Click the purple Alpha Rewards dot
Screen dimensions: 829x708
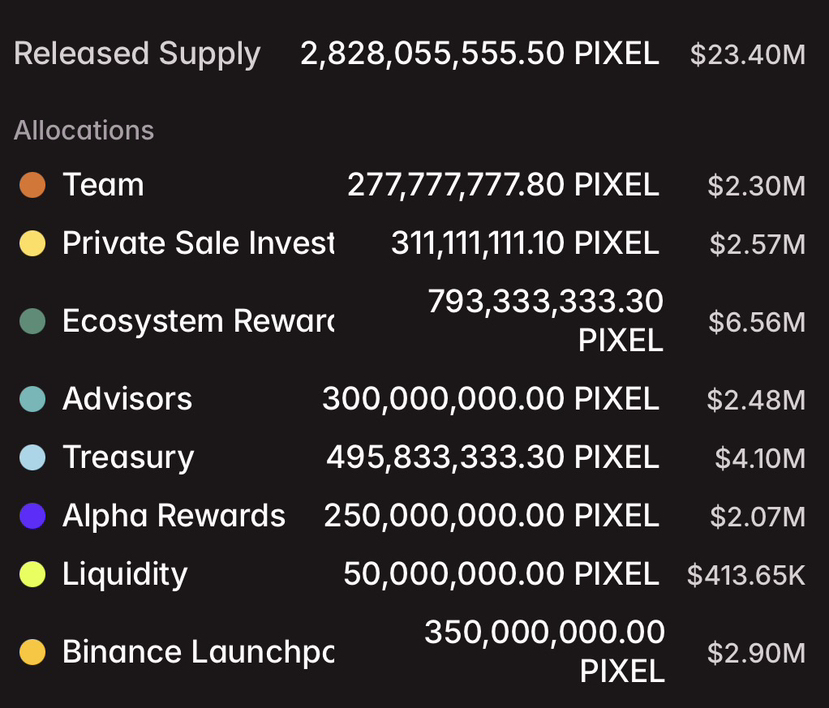[x=32, y=516]
